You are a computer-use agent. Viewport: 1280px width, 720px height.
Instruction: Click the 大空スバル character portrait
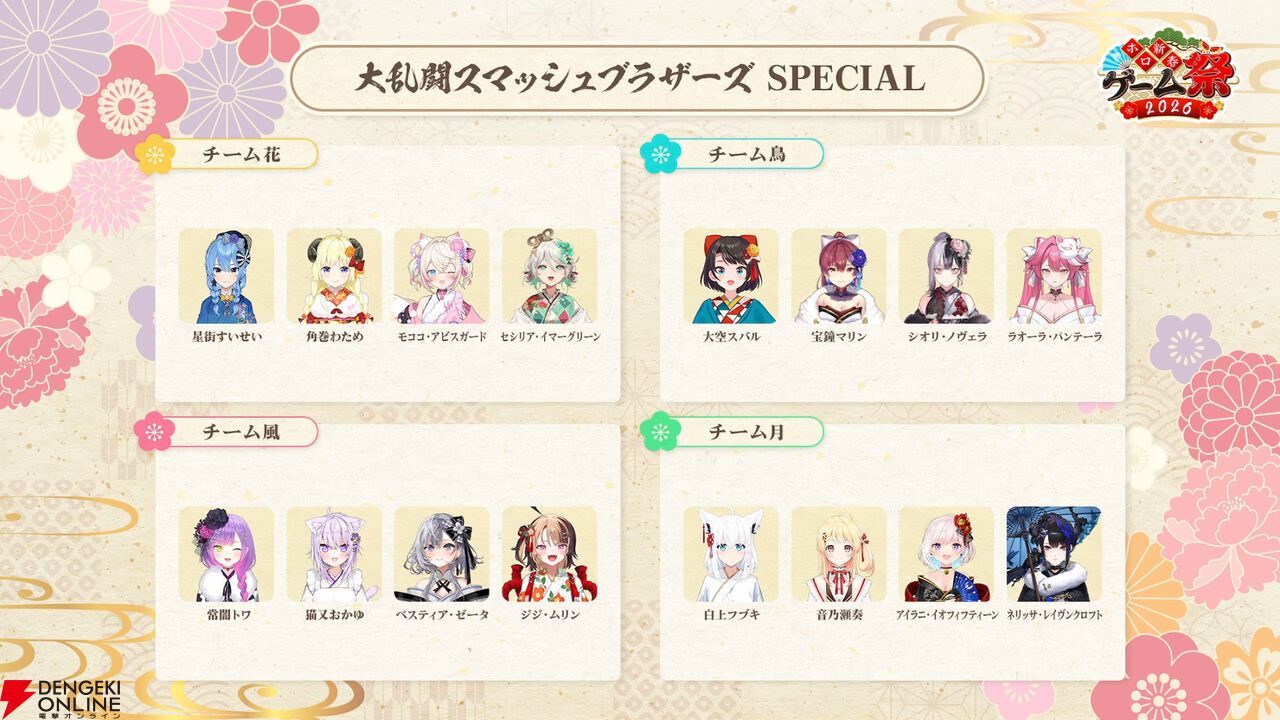click(731, 276)
